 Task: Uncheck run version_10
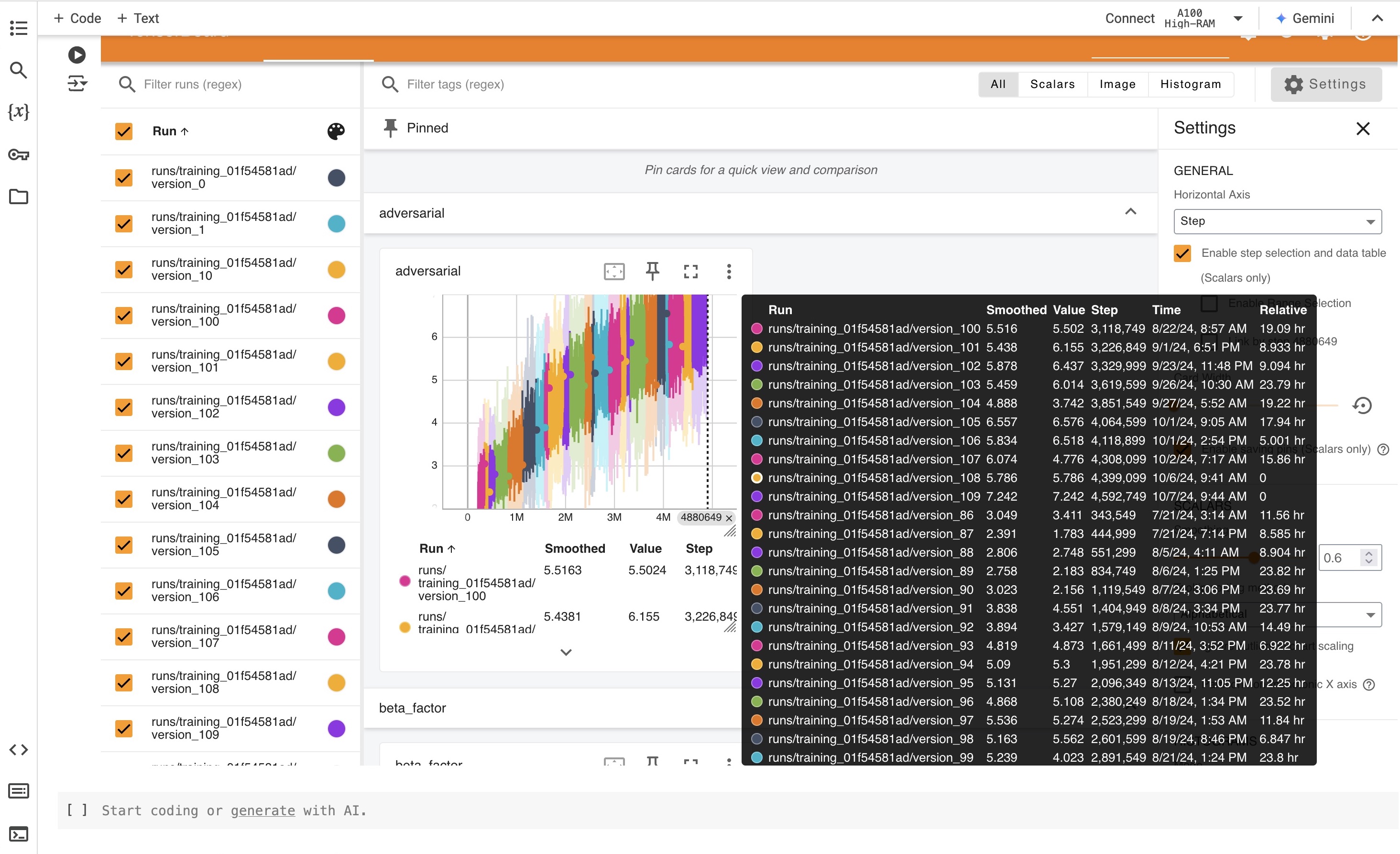click(123, 269)
